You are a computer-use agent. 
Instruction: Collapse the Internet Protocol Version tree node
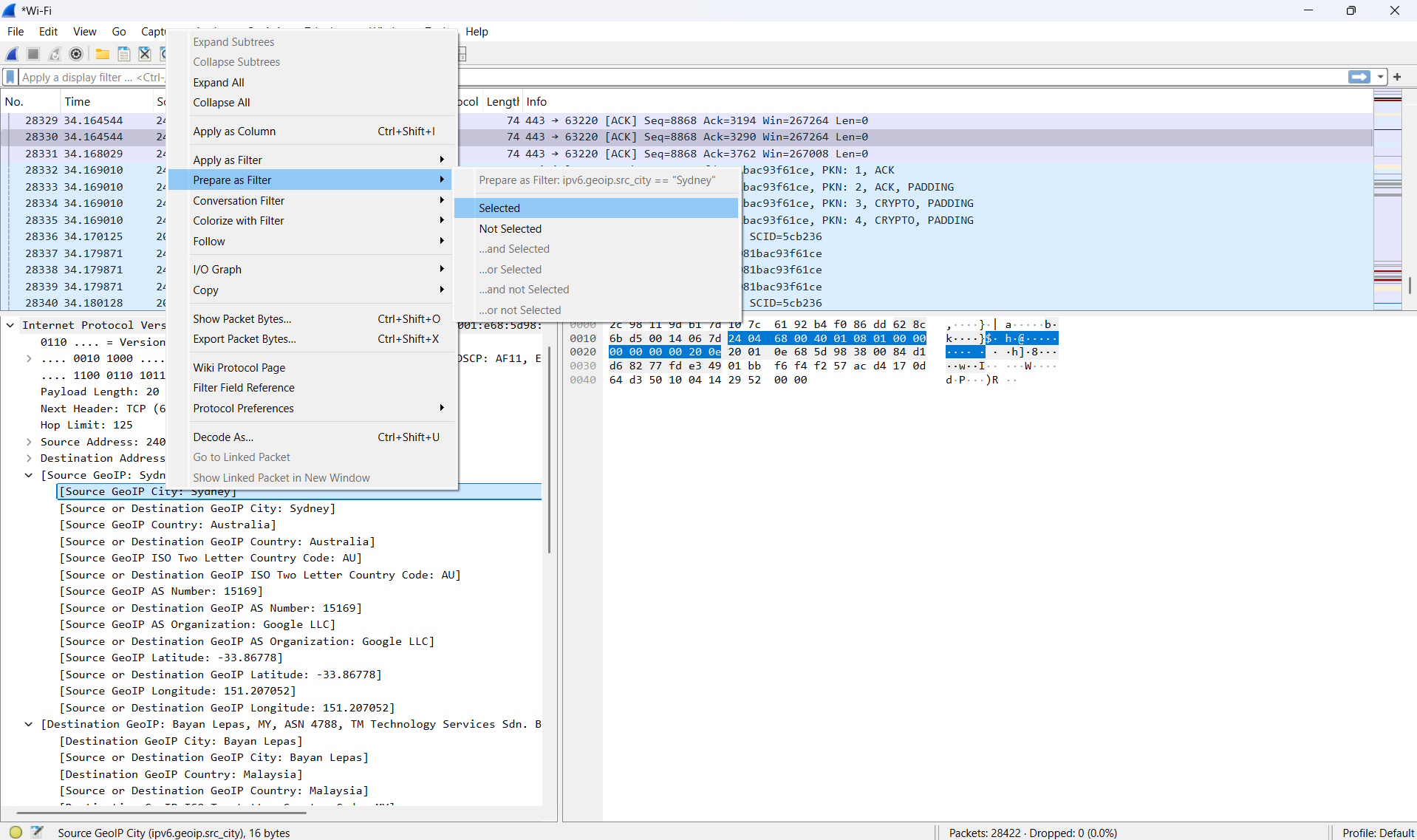coord(10,325)
